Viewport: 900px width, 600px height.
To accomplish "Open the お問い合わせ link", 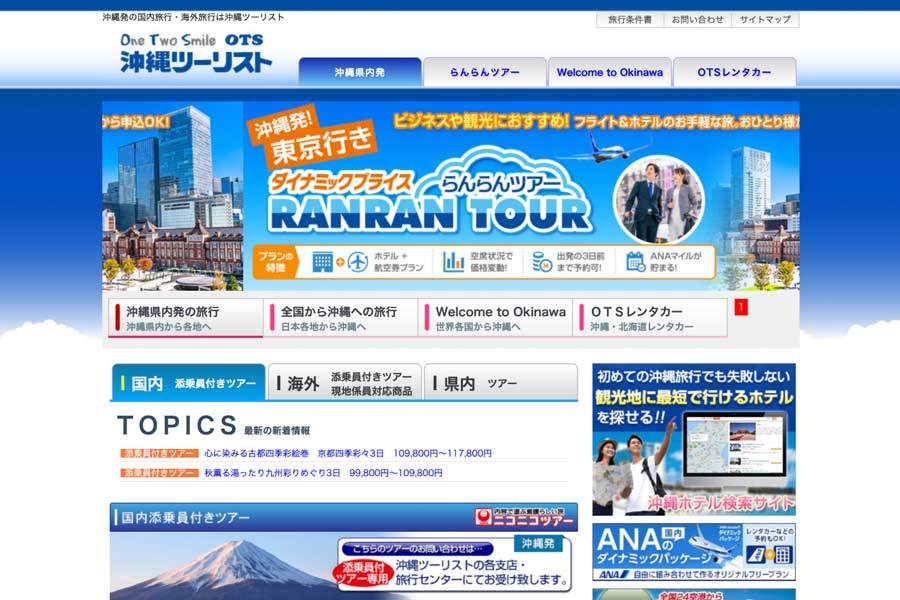I will (x=697, y=20).
